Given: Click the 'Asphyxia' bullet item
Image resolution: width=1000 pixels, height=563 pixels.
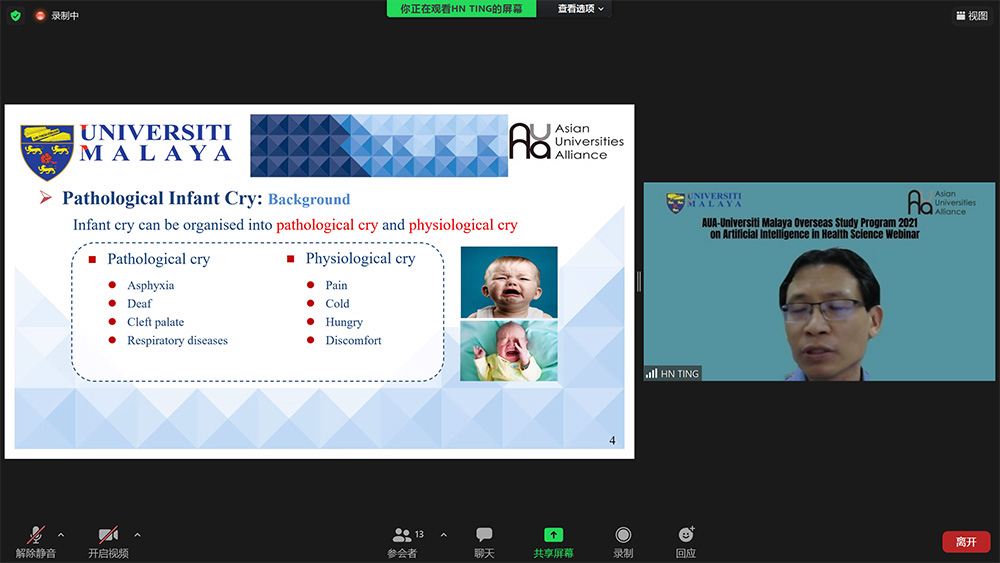Looking at the screenshot, I should 151,286.
